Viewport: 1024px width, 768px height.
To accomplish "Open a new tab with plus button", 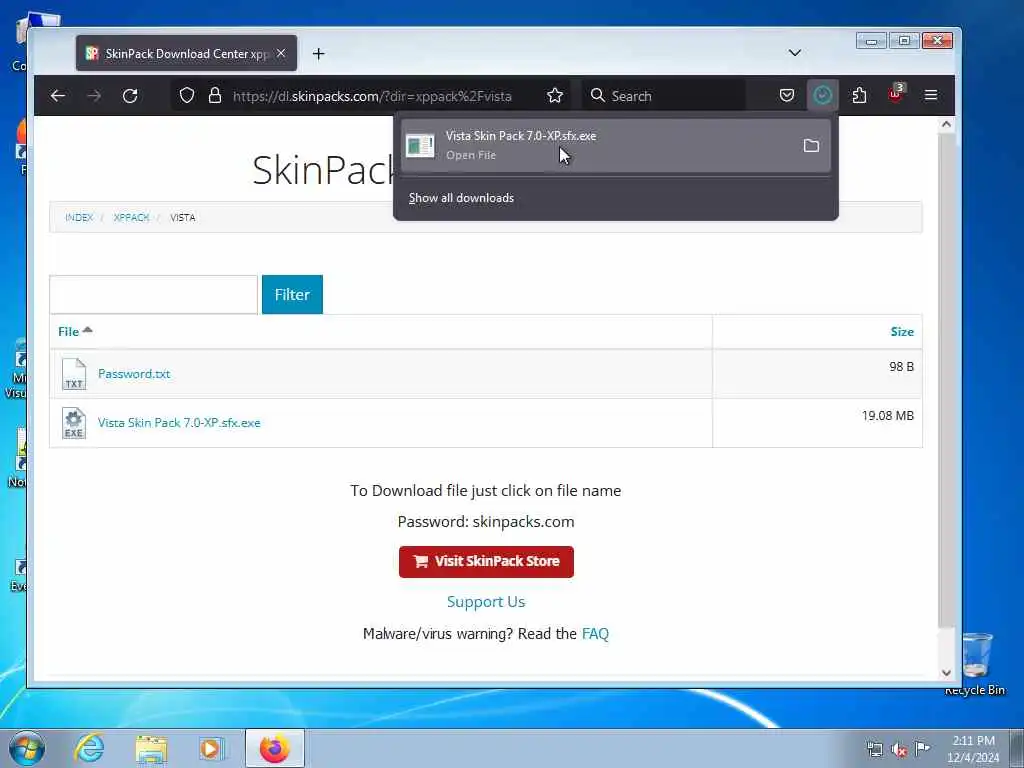I will click(x=319, y=54).
